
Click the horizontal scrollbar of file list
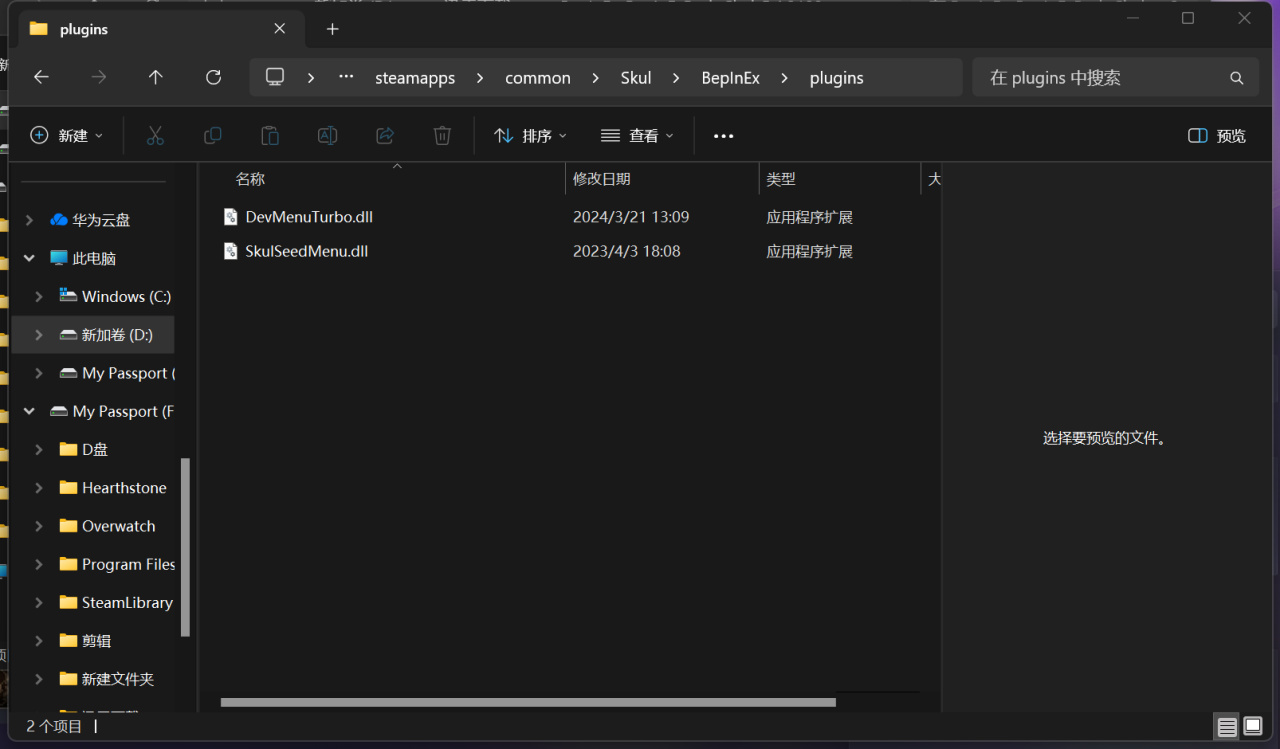pos(528,702)
